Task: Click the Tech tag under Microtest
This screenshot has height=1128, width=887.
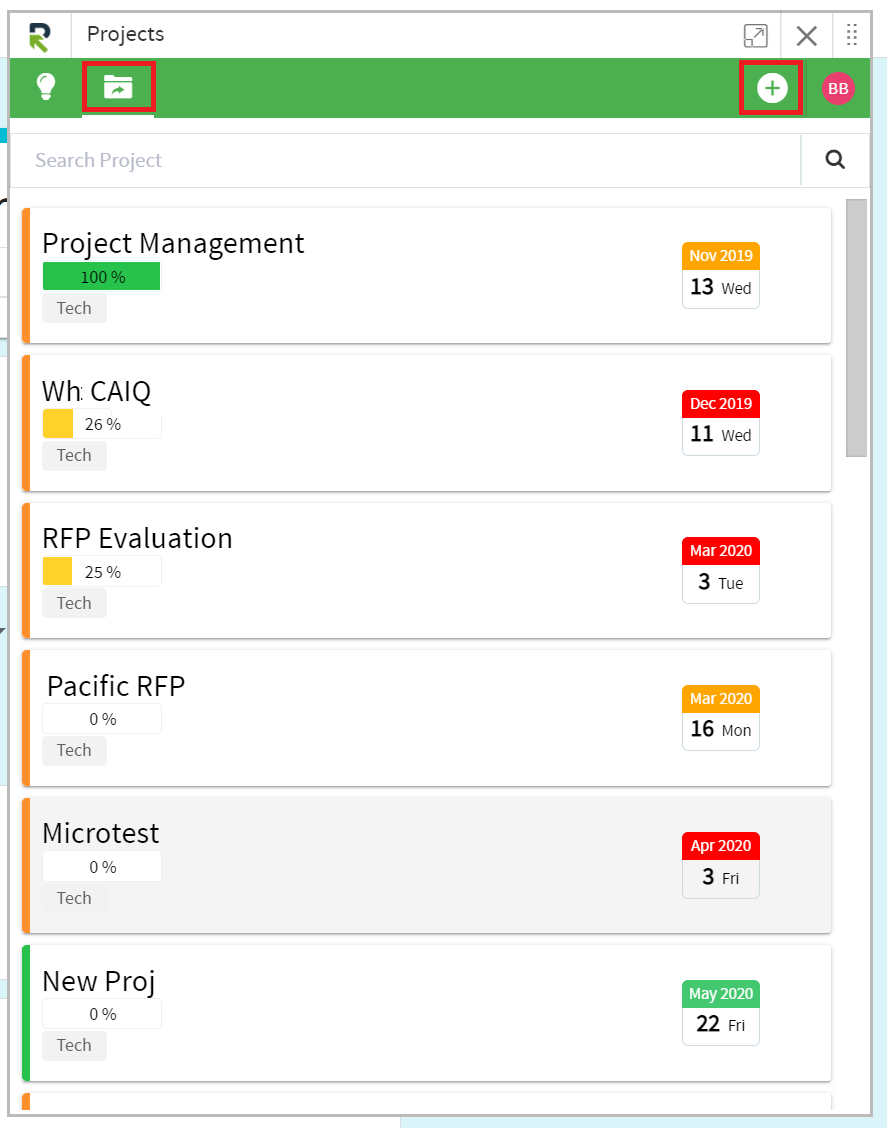Action: (74, 898)
